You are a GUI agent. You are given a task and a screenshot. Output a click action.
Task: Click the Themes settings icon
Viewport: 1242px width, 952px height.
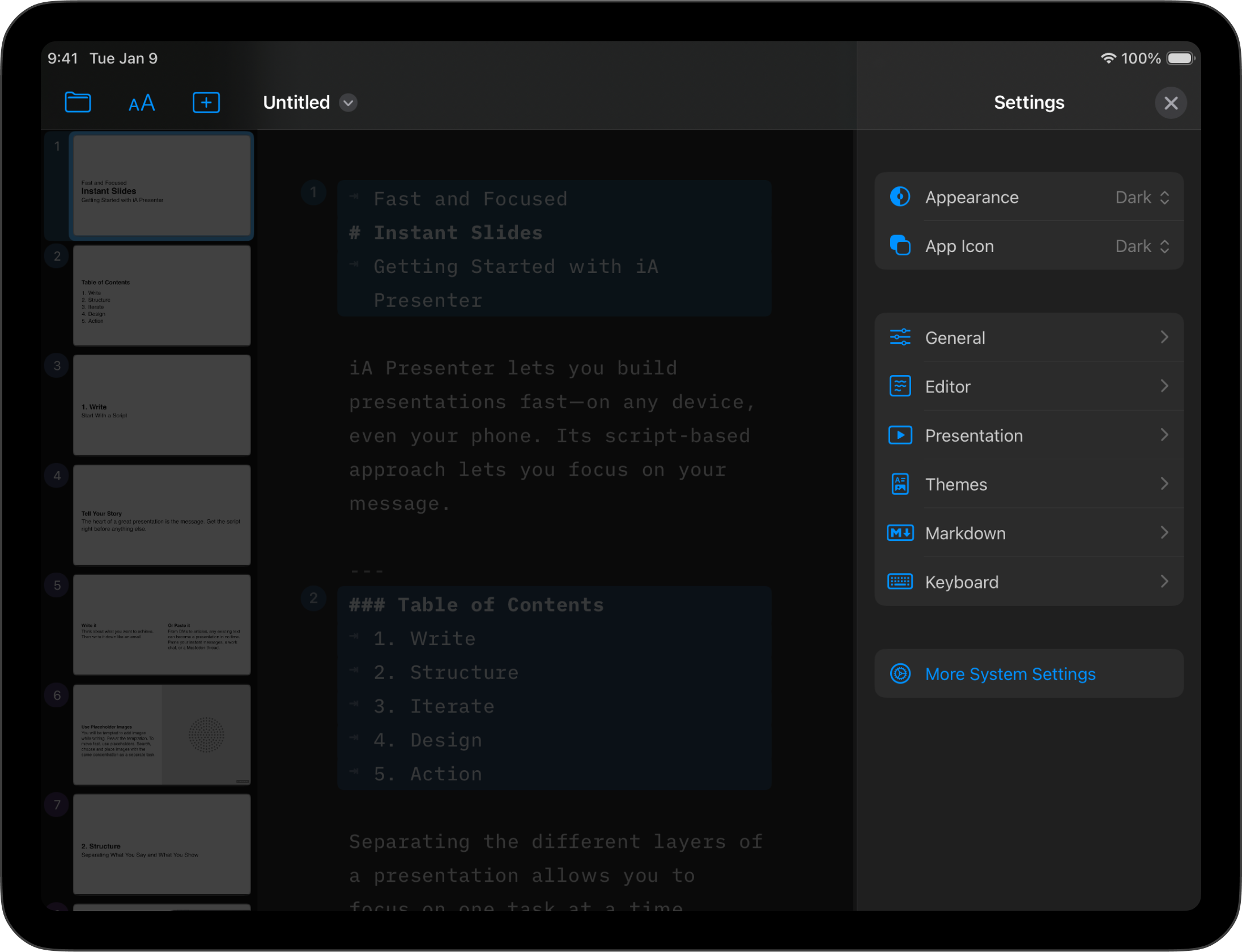tap(900, 485)
